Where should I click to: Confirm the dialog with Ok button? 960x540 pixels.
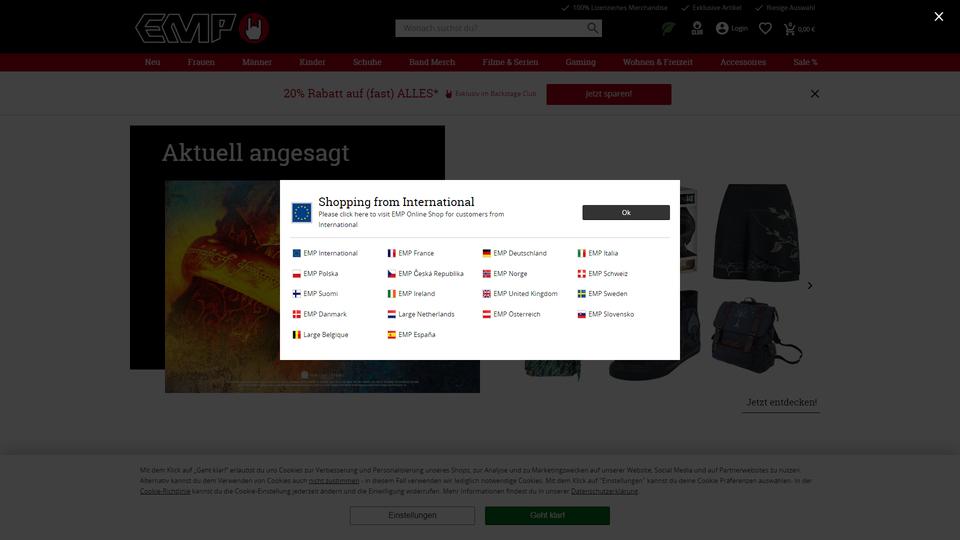click(626, 212)
